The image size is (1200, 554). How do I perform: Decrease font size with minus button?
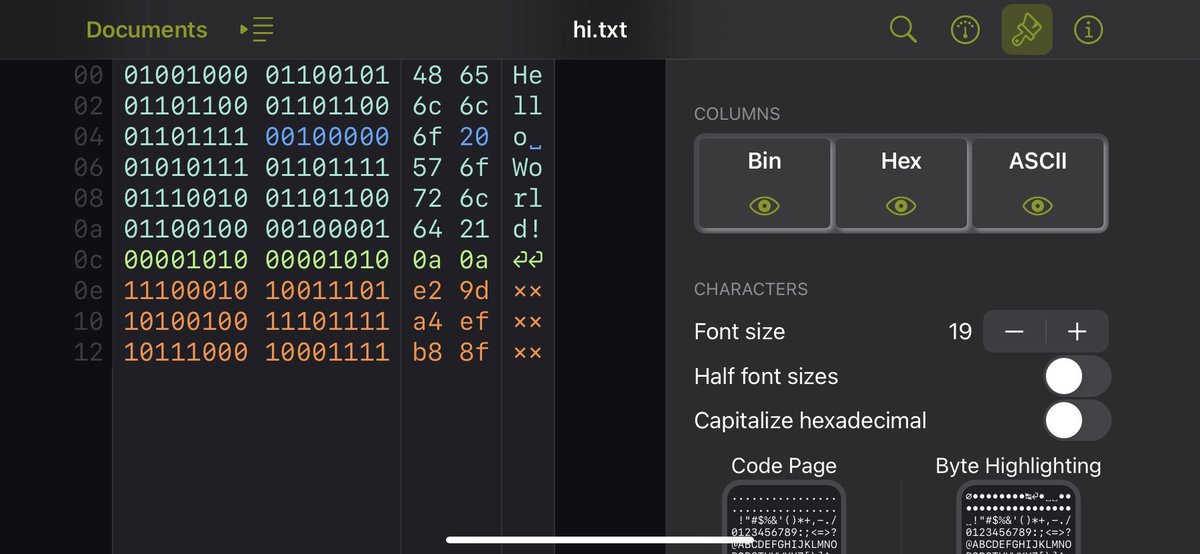coord(1014,332)
